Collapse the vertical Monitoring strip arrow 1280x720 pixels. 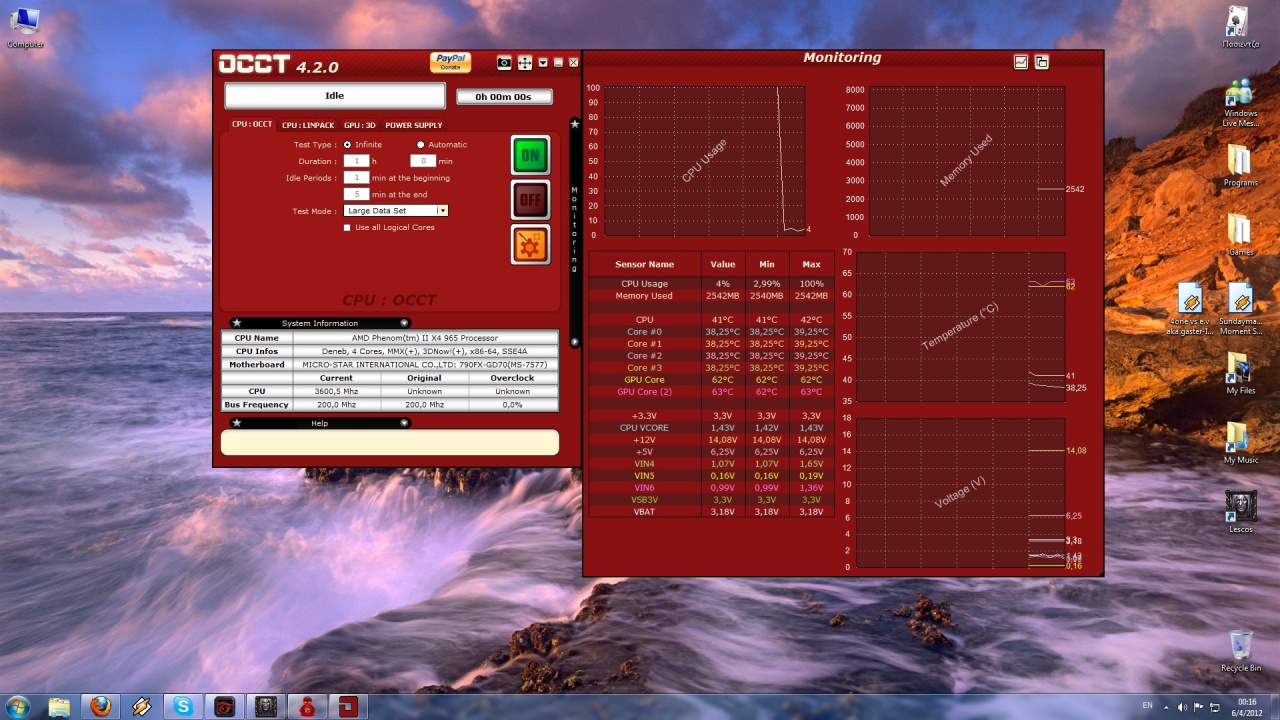coord(575,342)
